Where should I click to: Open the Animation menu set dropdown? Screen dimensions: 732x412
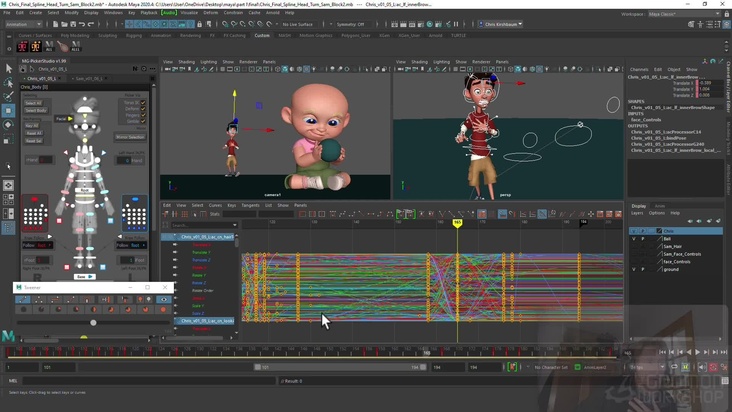pyautogui.click(x=23, y=24)
